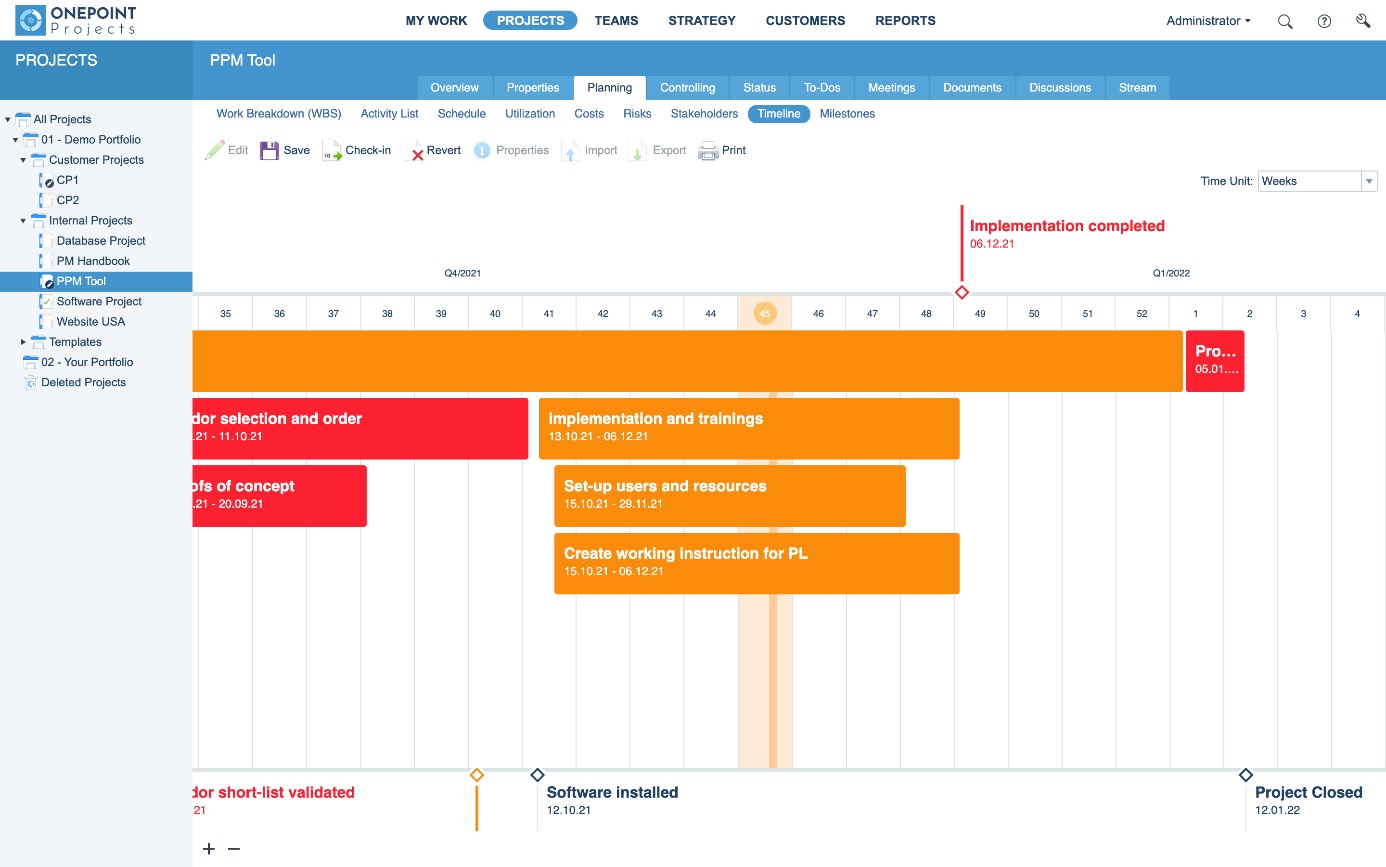Select the Software installed milestone diamond
This screenshot has width=1386, height=867.
click(537, 775)
